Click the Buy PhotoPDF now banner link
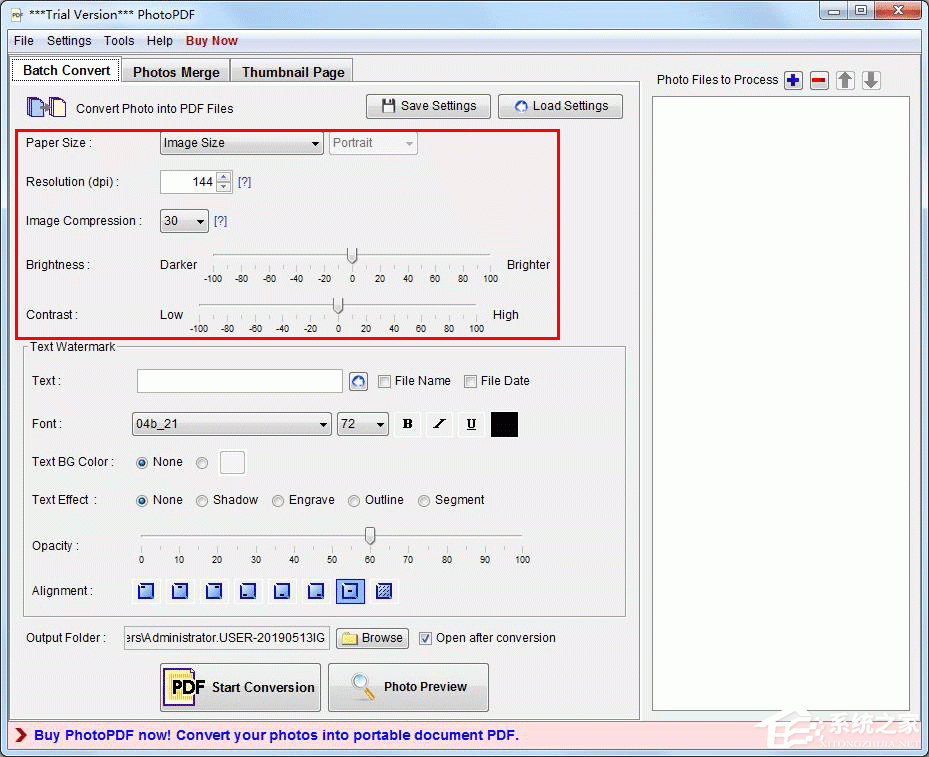929x757 pixels. (276, 735)
